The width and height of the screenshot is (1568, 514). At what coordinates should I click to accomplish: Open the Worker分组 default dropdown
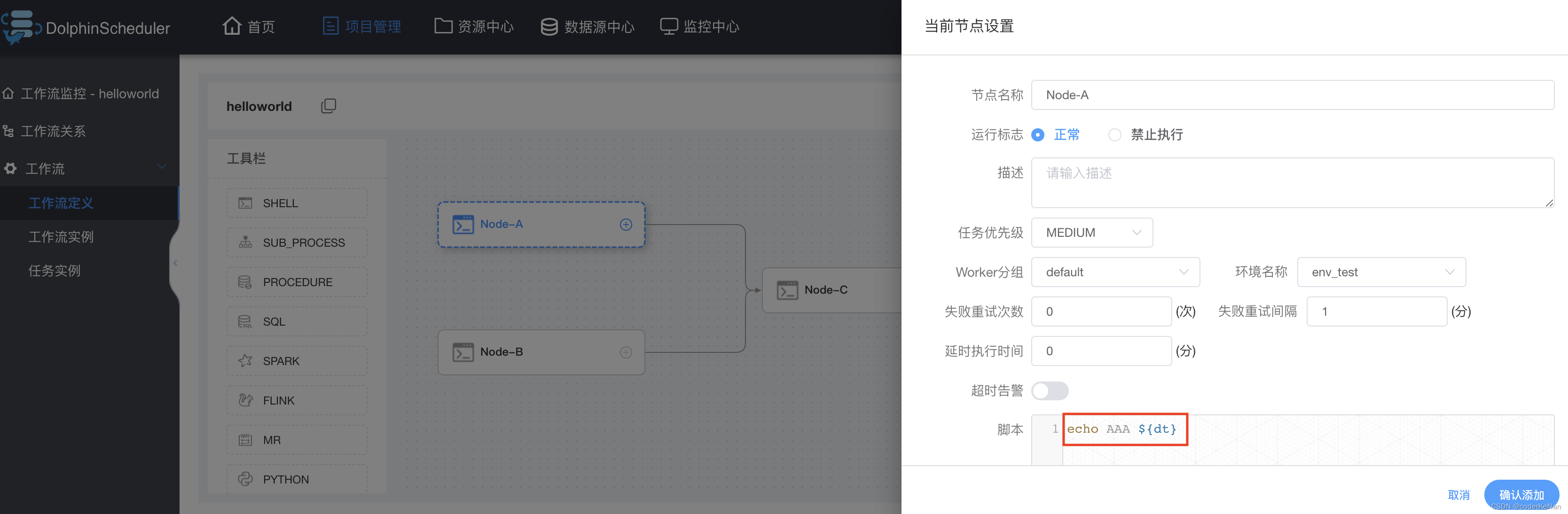(1115, 272)
